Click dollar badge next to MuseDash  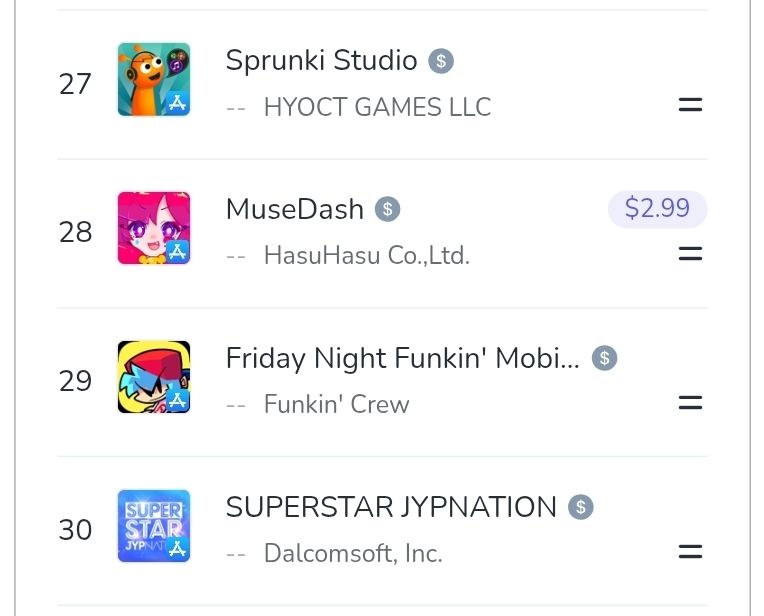pos(387,209)
